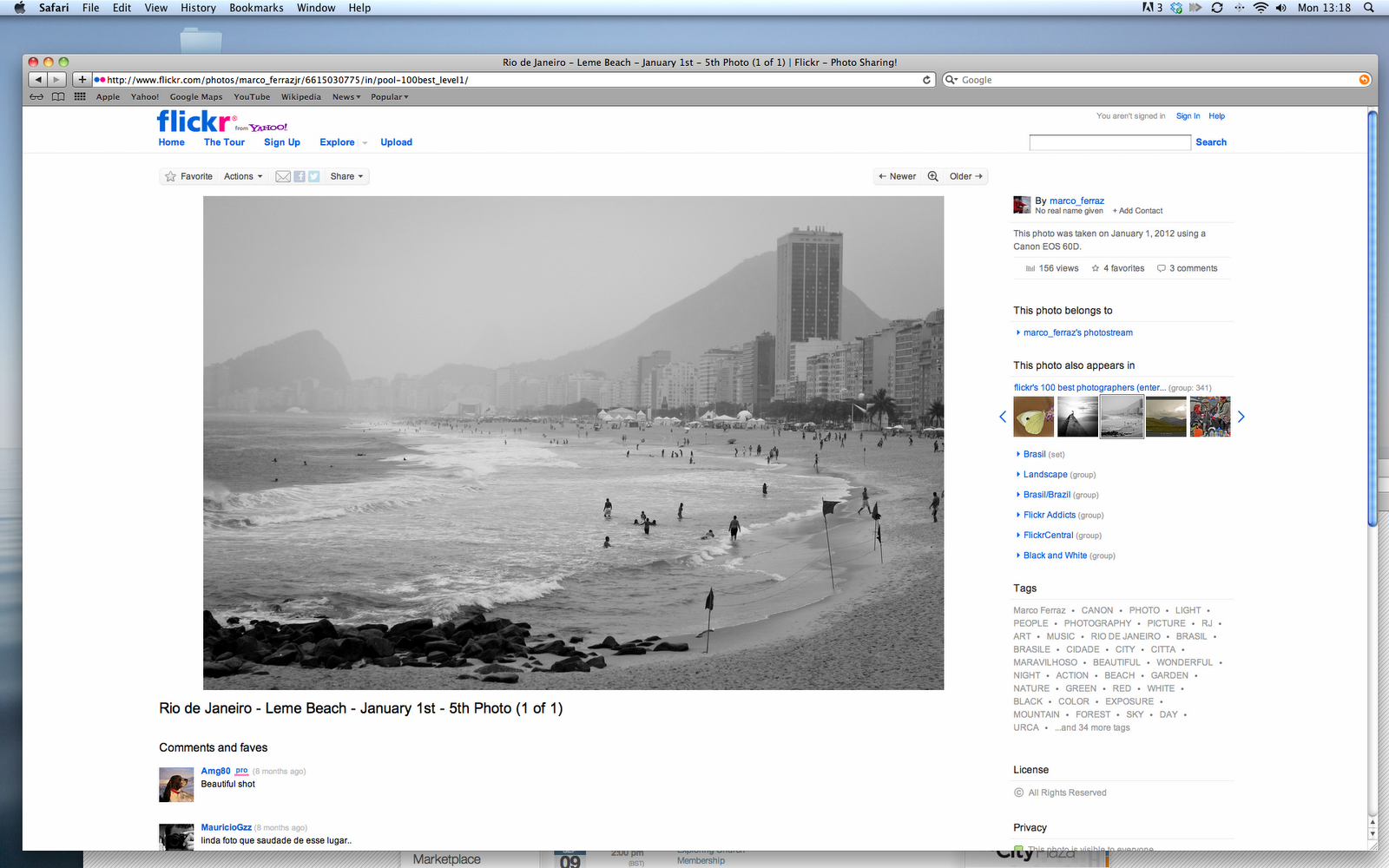The image size is (1389, 868).
Task: Open the View menu
Action: tap(156, 8)
